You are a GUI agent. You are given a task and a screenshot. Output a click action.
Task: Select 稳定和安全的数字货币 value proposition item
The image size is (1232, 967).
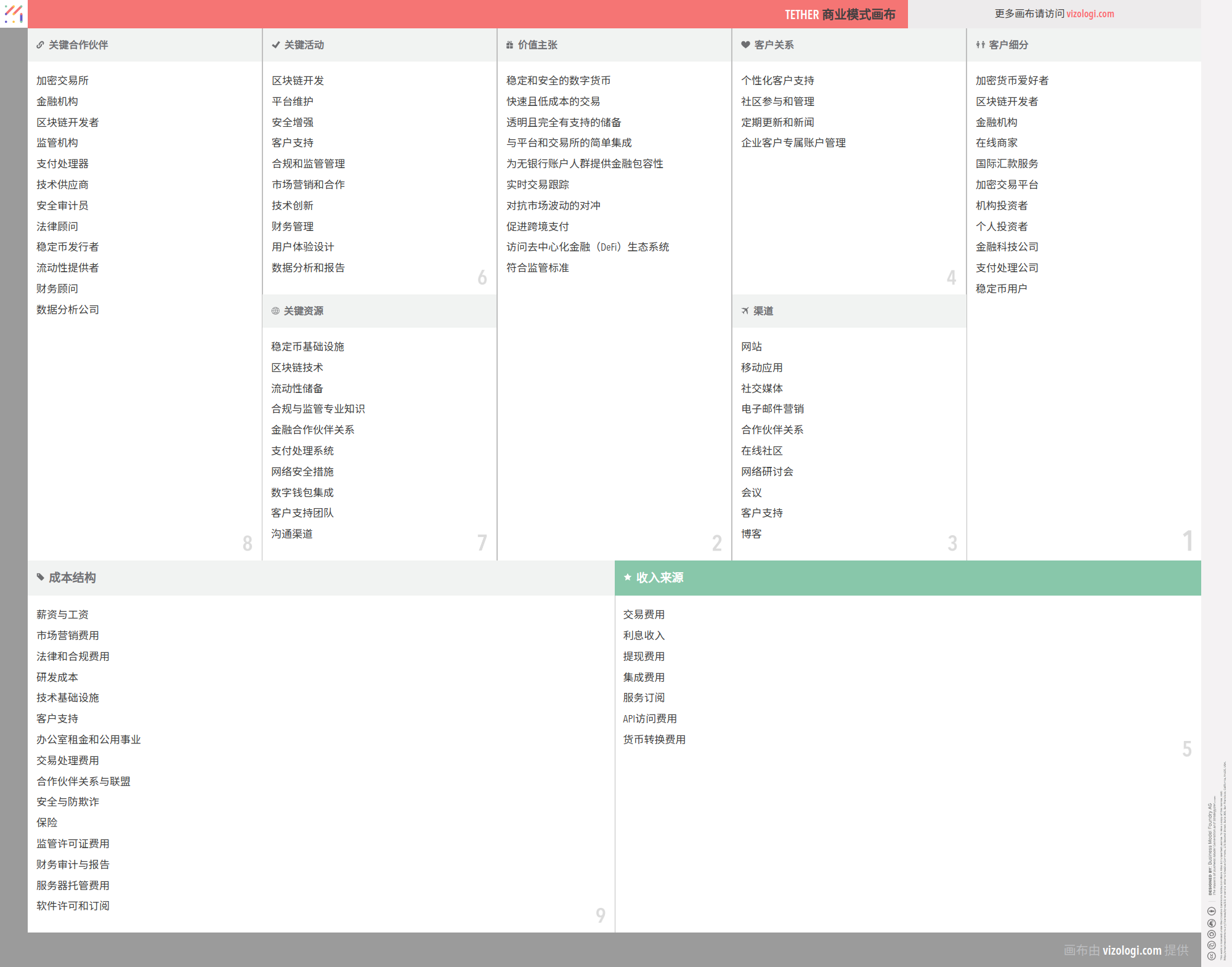coord(558,81)
